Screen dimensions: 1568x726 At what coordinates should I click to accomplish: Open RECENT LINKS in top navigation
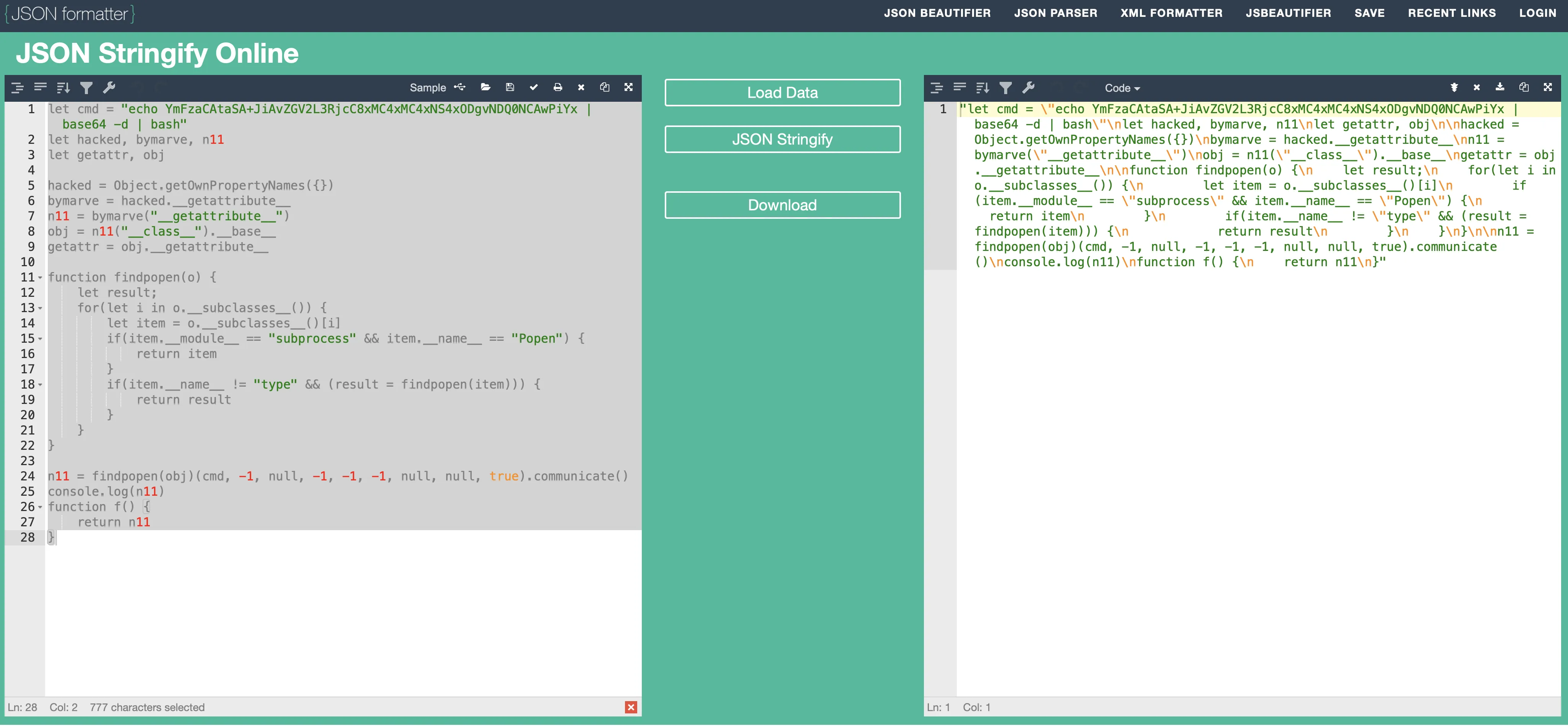1451,13
